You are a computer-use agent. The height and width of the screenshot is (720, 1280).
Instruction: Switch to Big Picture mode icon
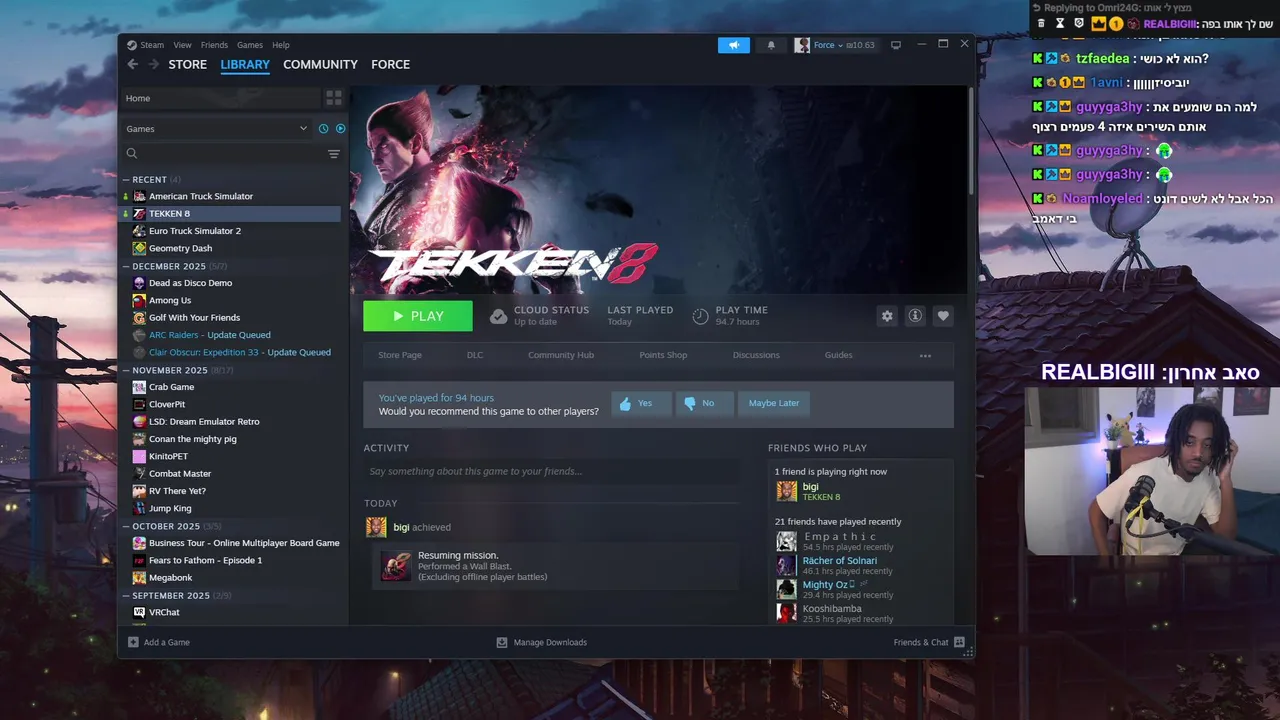pyautogui.click(x=896, y=45)
